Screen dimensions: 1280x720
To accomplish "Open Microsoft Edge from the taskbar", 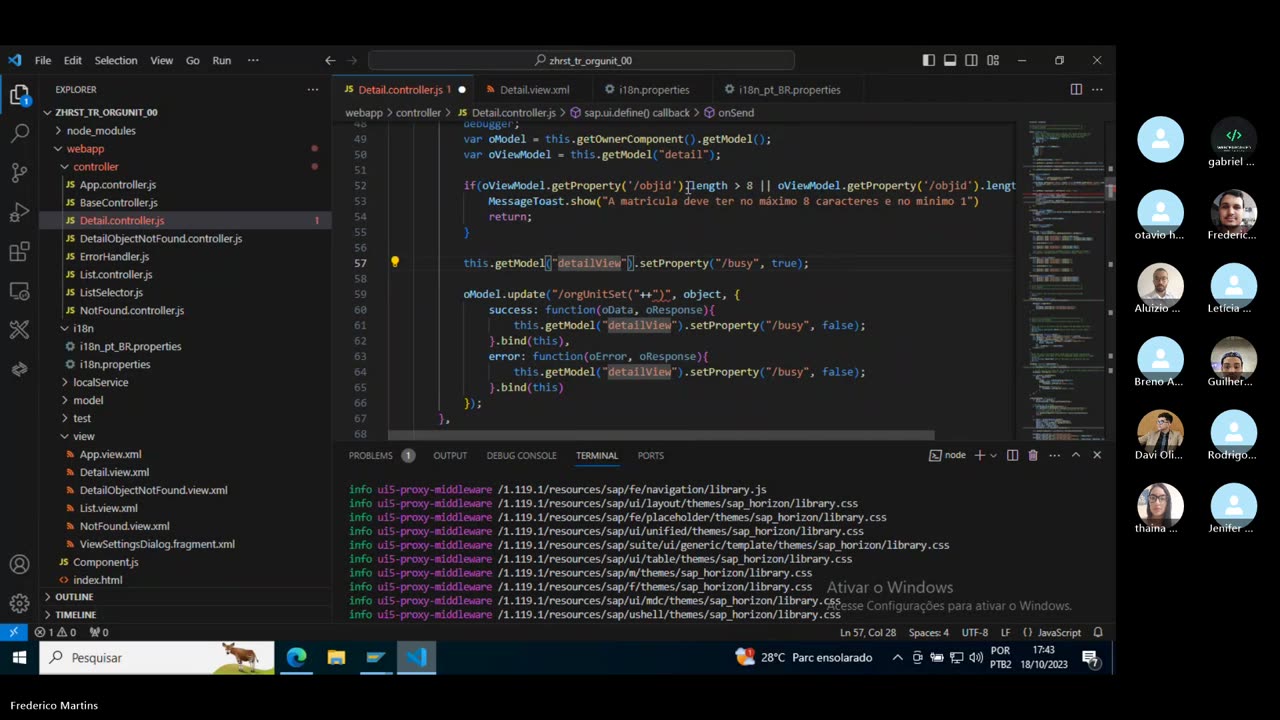I will [297, 657].
